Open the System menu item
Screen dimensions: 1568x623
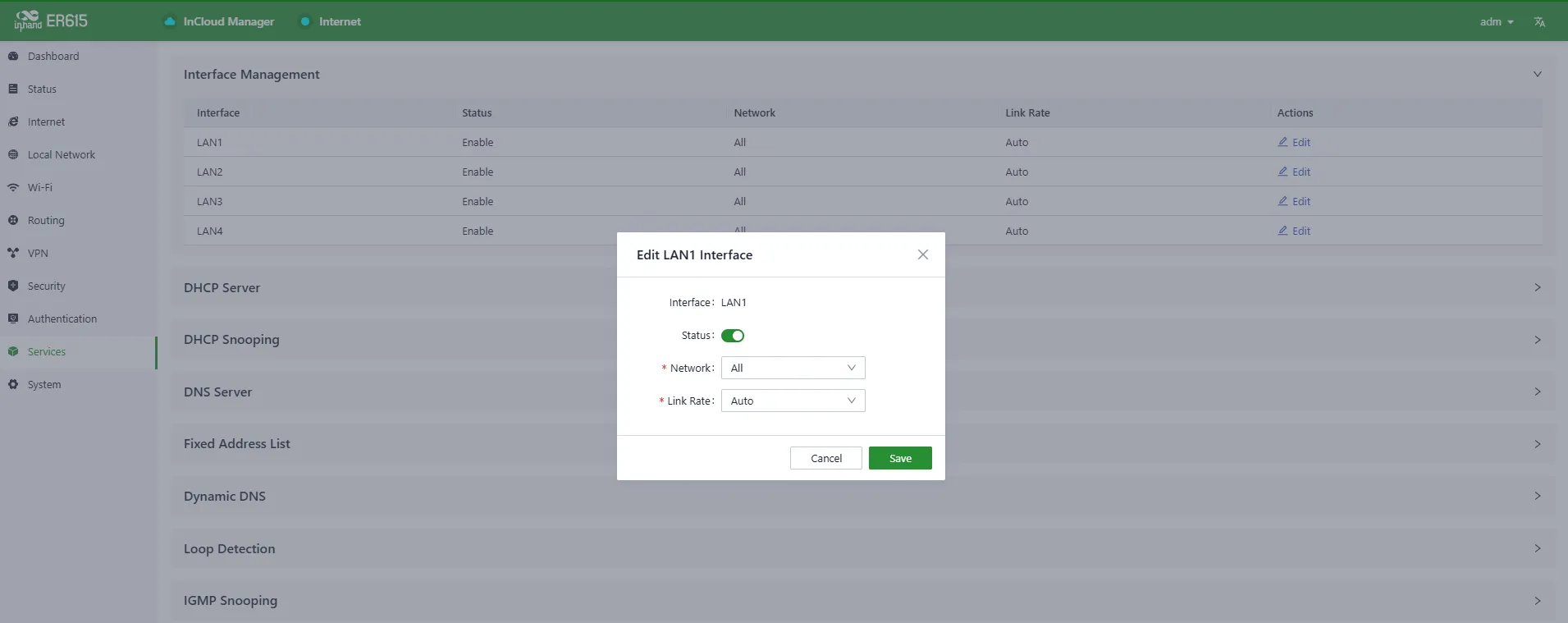(x=78, y=384)
